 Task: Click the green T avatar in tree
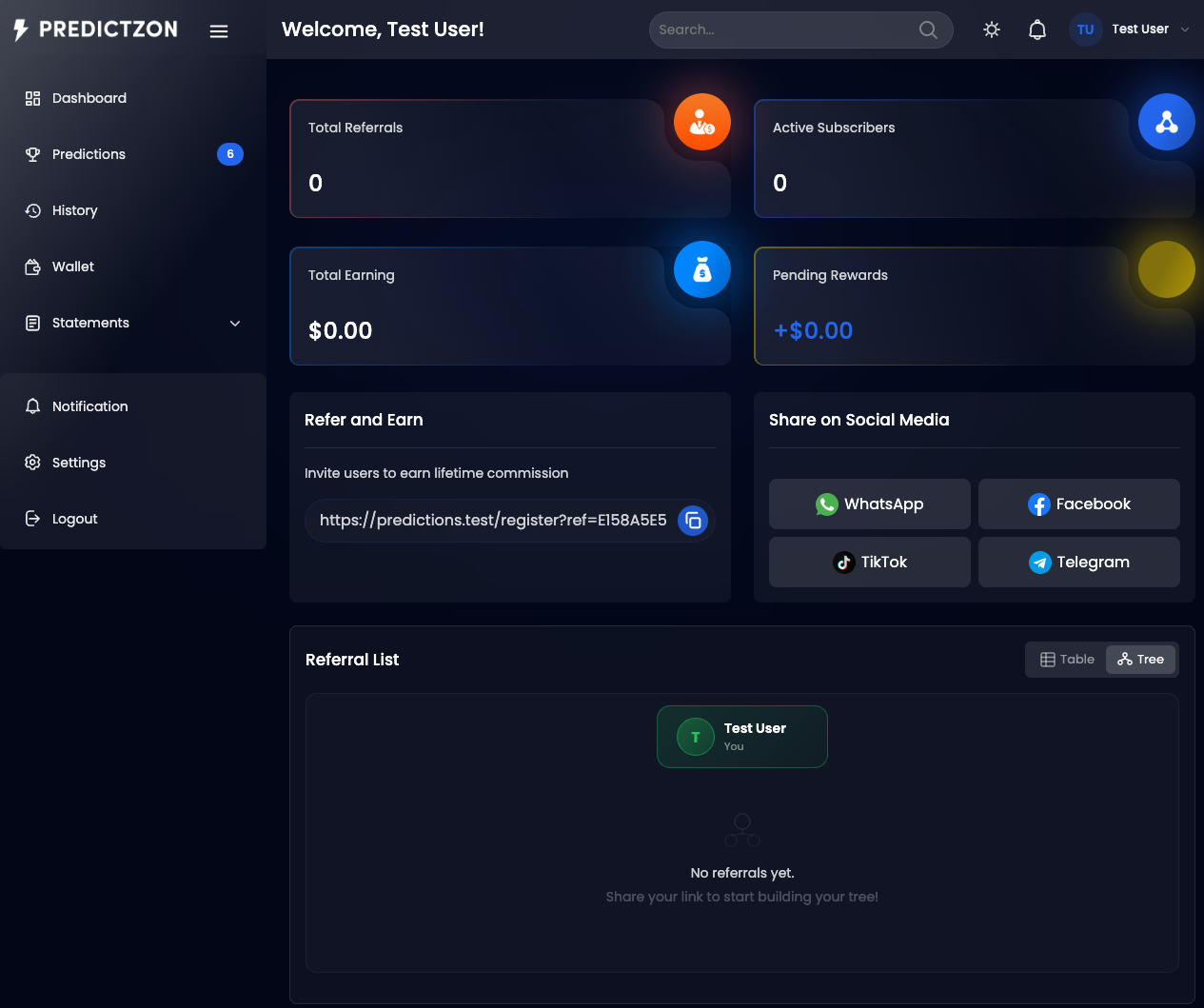pos(696,737)
